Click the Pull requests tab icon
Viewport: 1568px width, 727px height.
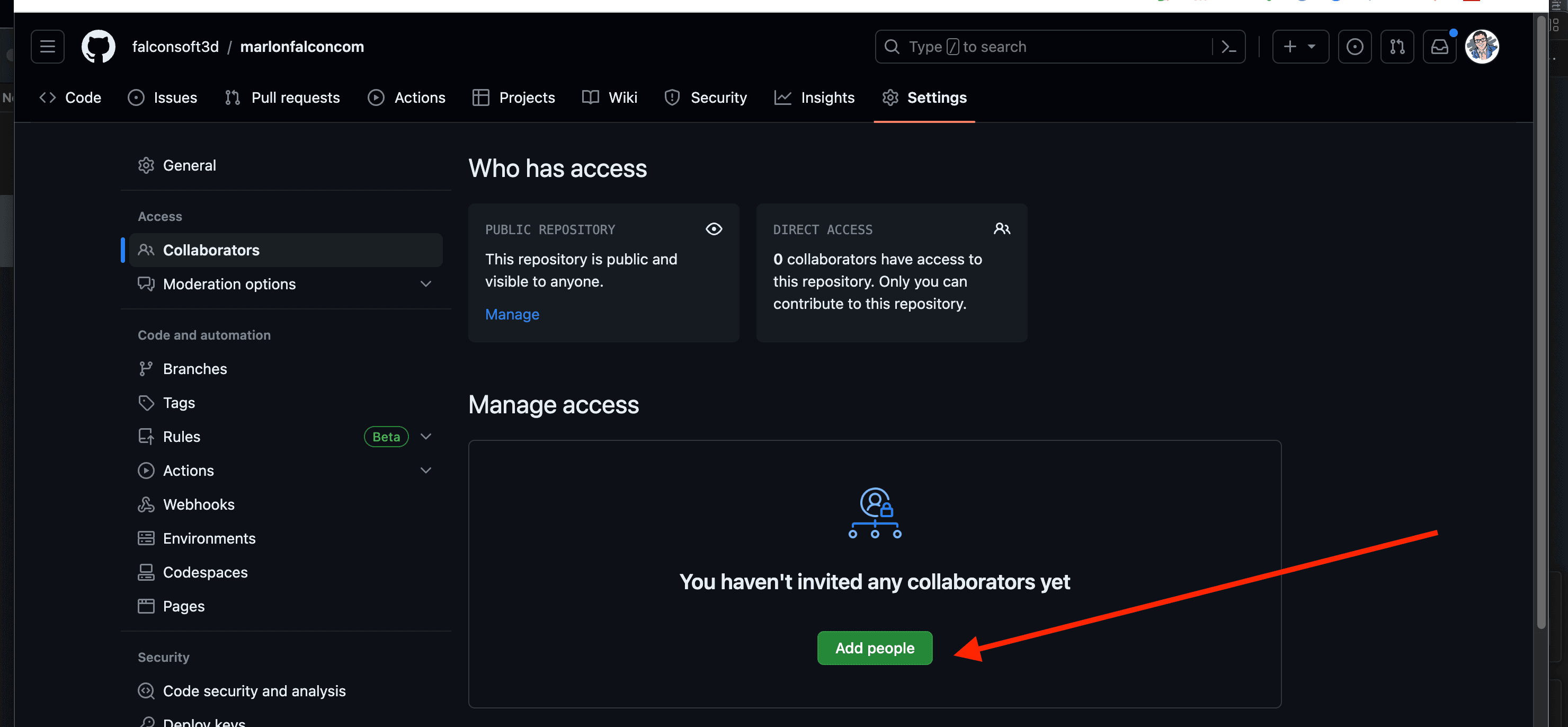tap(233, 97)
